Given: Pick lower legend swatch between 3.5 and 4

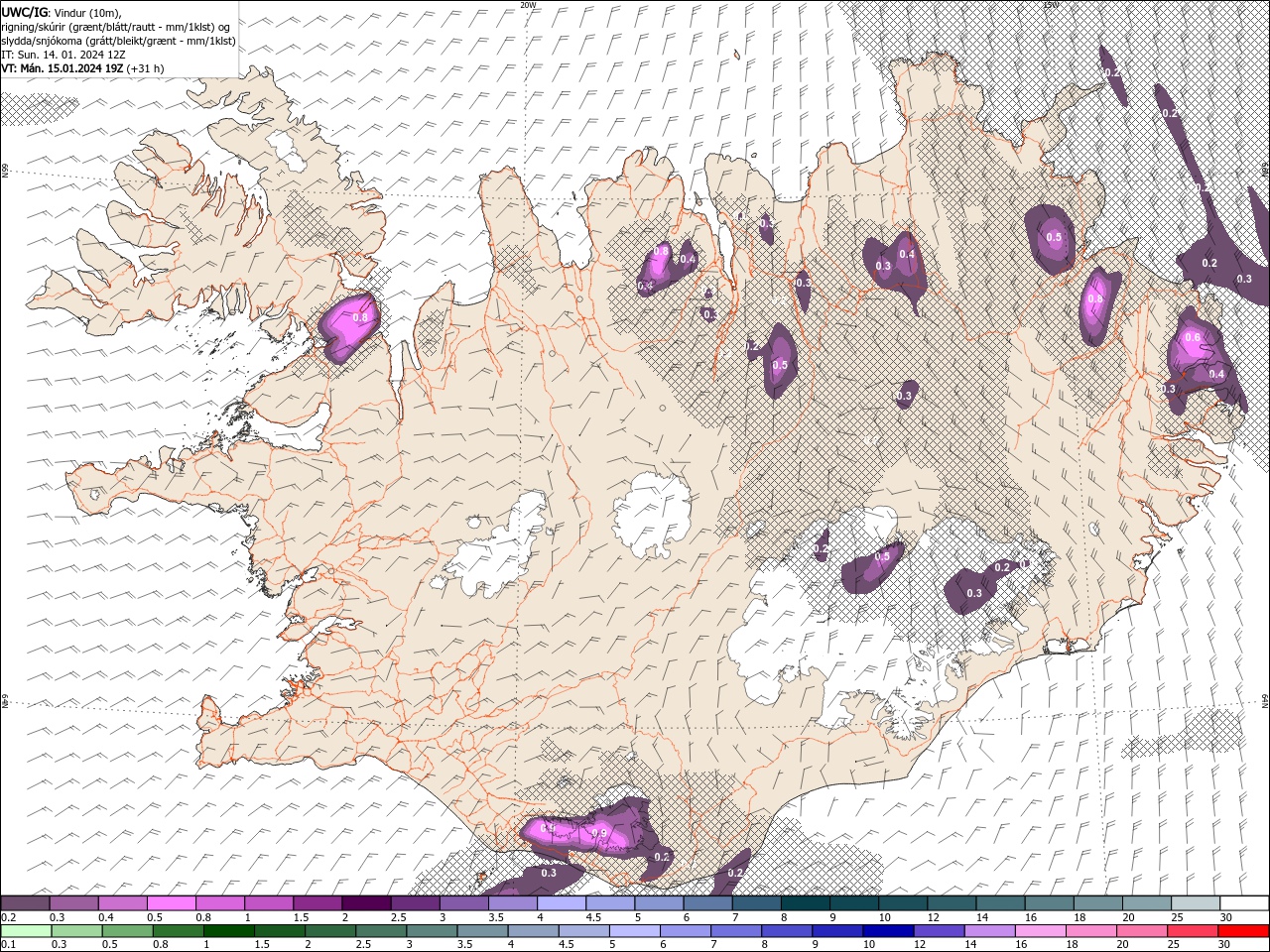Looking at the screenshot, I should pyautogui.click(x=482, y=931).
